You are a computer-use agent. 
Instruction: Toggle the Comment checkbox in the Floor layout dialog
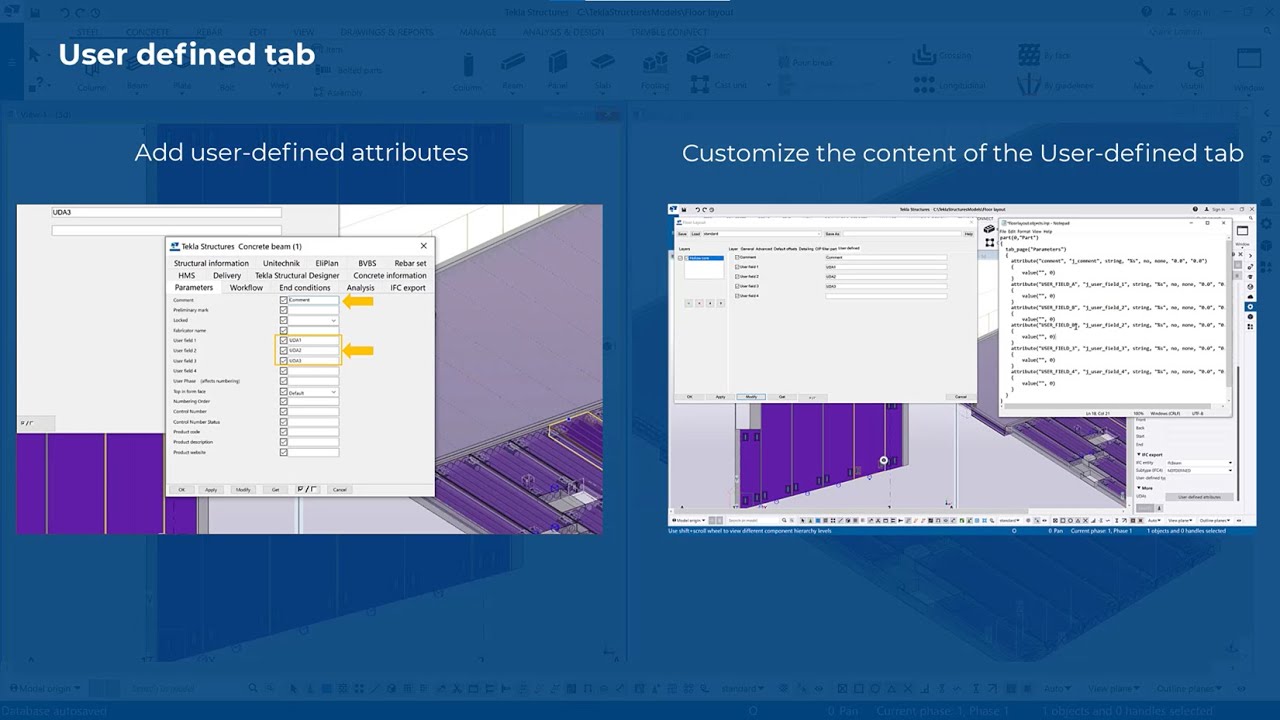(737, 257)
